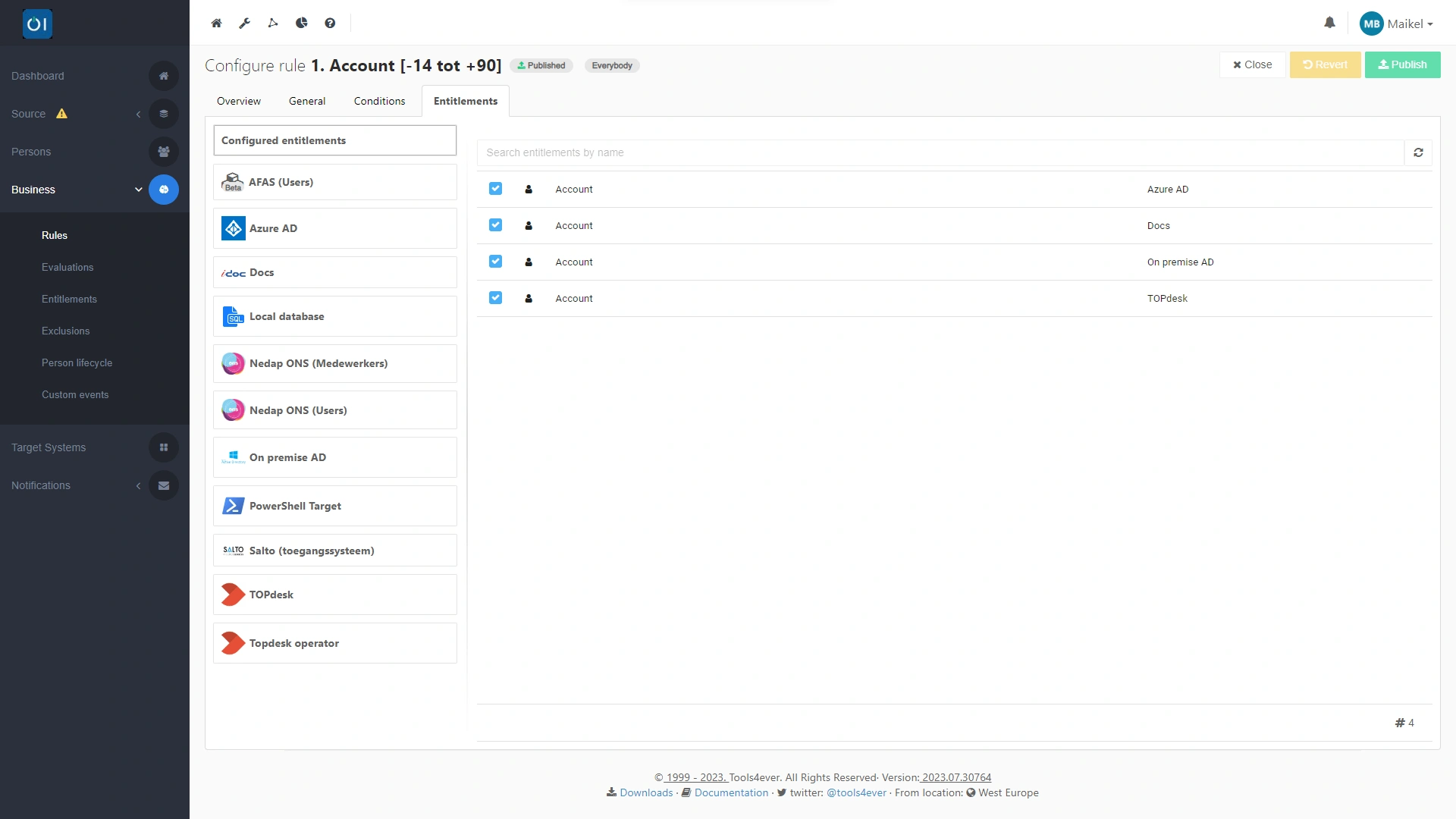Click the Target Systems grid icon
1456x819 pixels.
point(163,447)
